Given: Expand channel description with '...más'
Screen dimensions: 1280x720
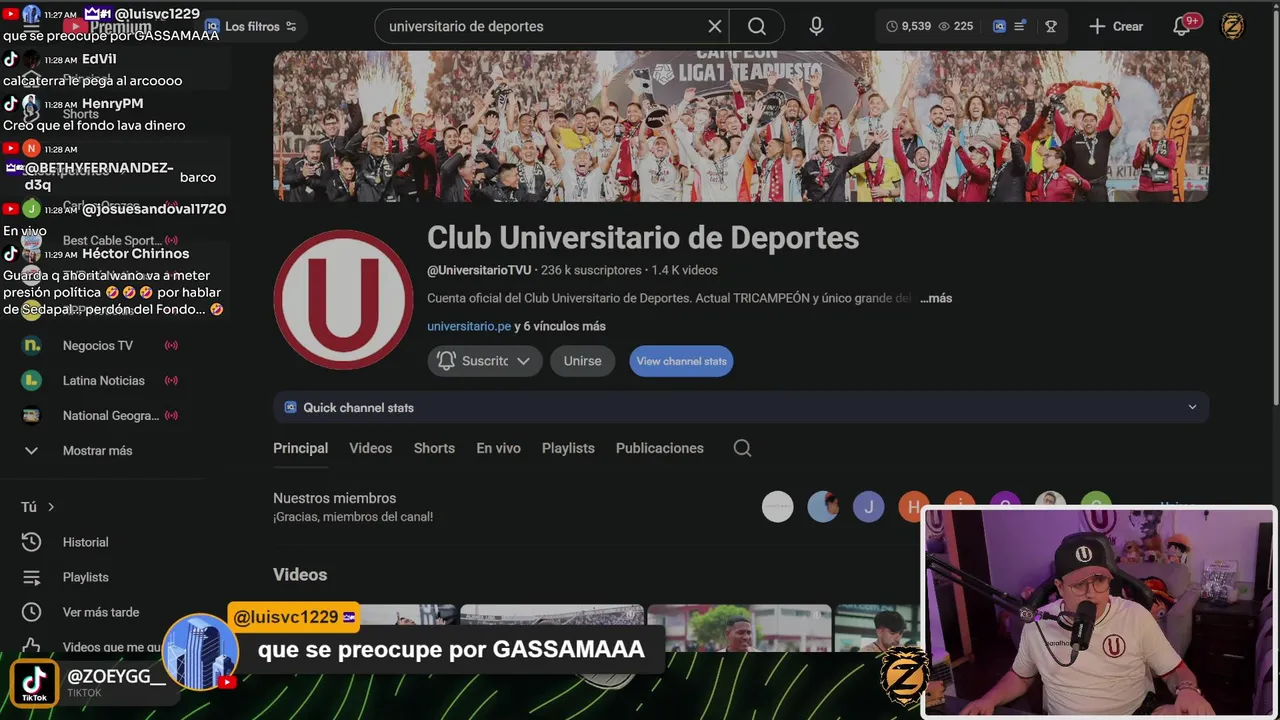Looking at the screenshot, I should tap(935, 298).
